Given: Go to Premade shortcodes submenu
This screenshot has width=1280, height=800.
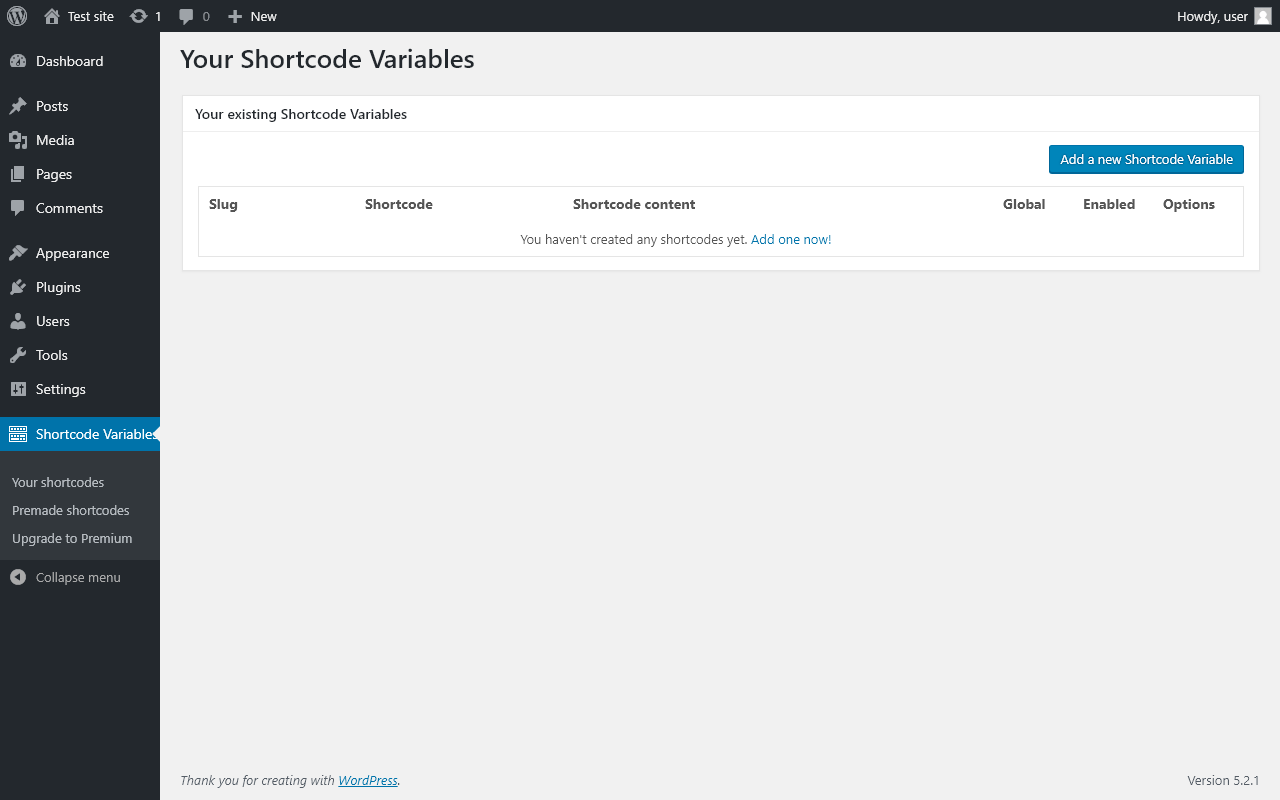Looking at the screenshot, I should (x=71, y=510).
